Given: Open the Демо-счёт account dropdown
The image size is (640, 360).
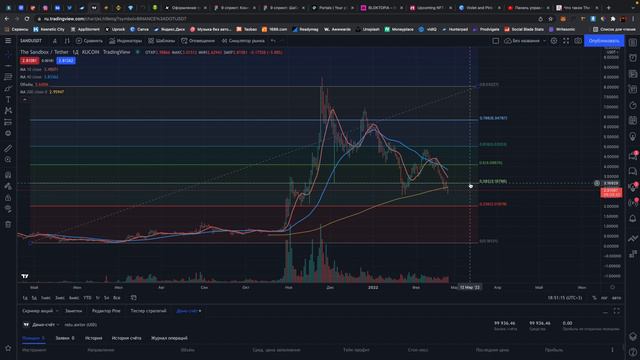Looking at the screenshot, I should [x=42, y=325].
